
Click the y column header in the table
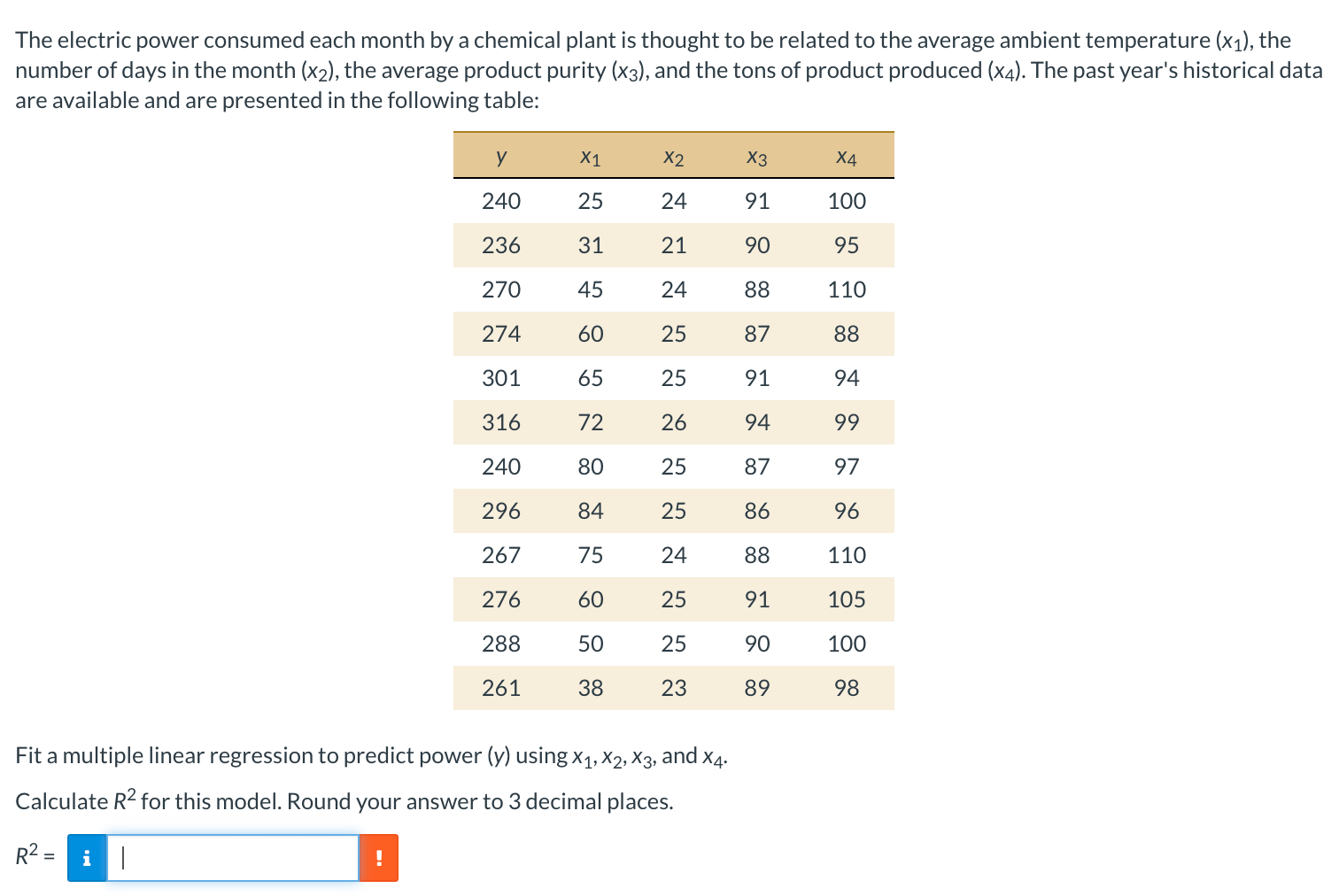point(501,157)
